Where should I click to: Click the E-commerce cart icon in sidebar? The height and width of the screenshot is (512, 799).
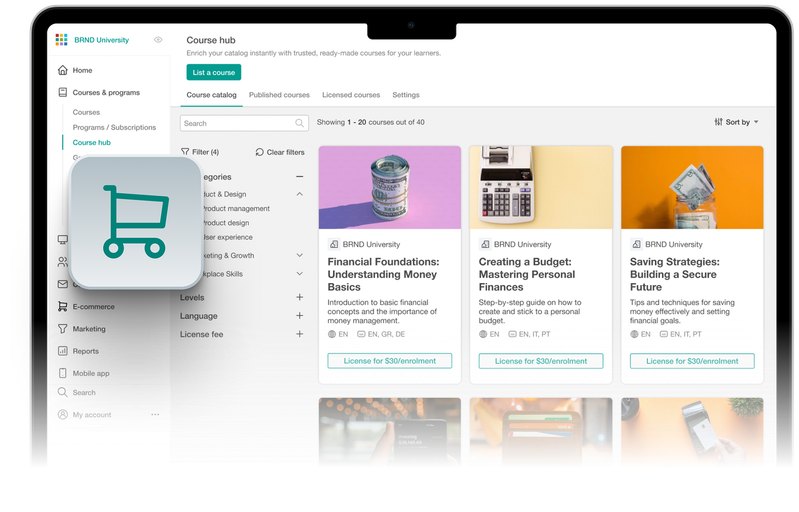(62, 307)
